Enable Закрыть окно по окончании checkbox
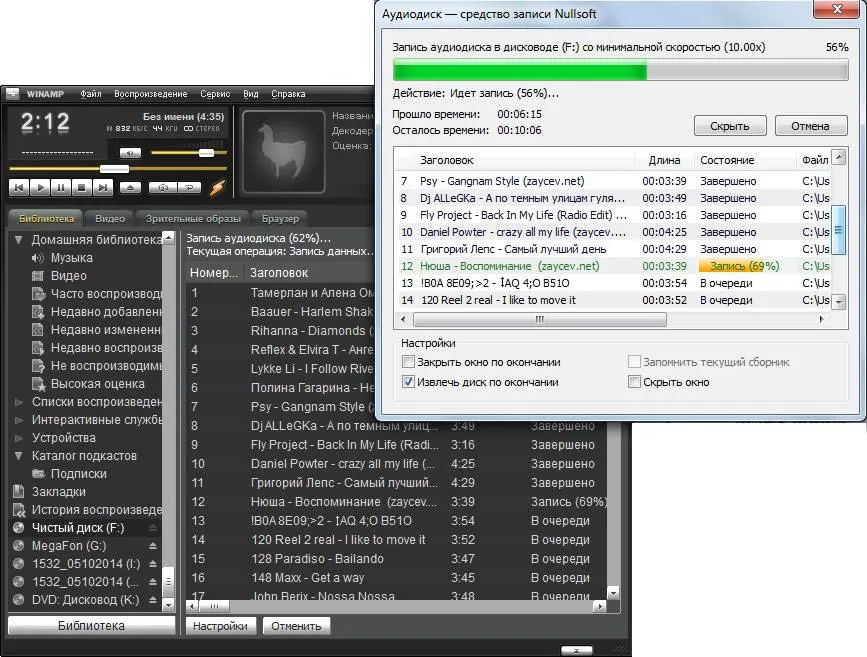 click(x=408, y=362)
